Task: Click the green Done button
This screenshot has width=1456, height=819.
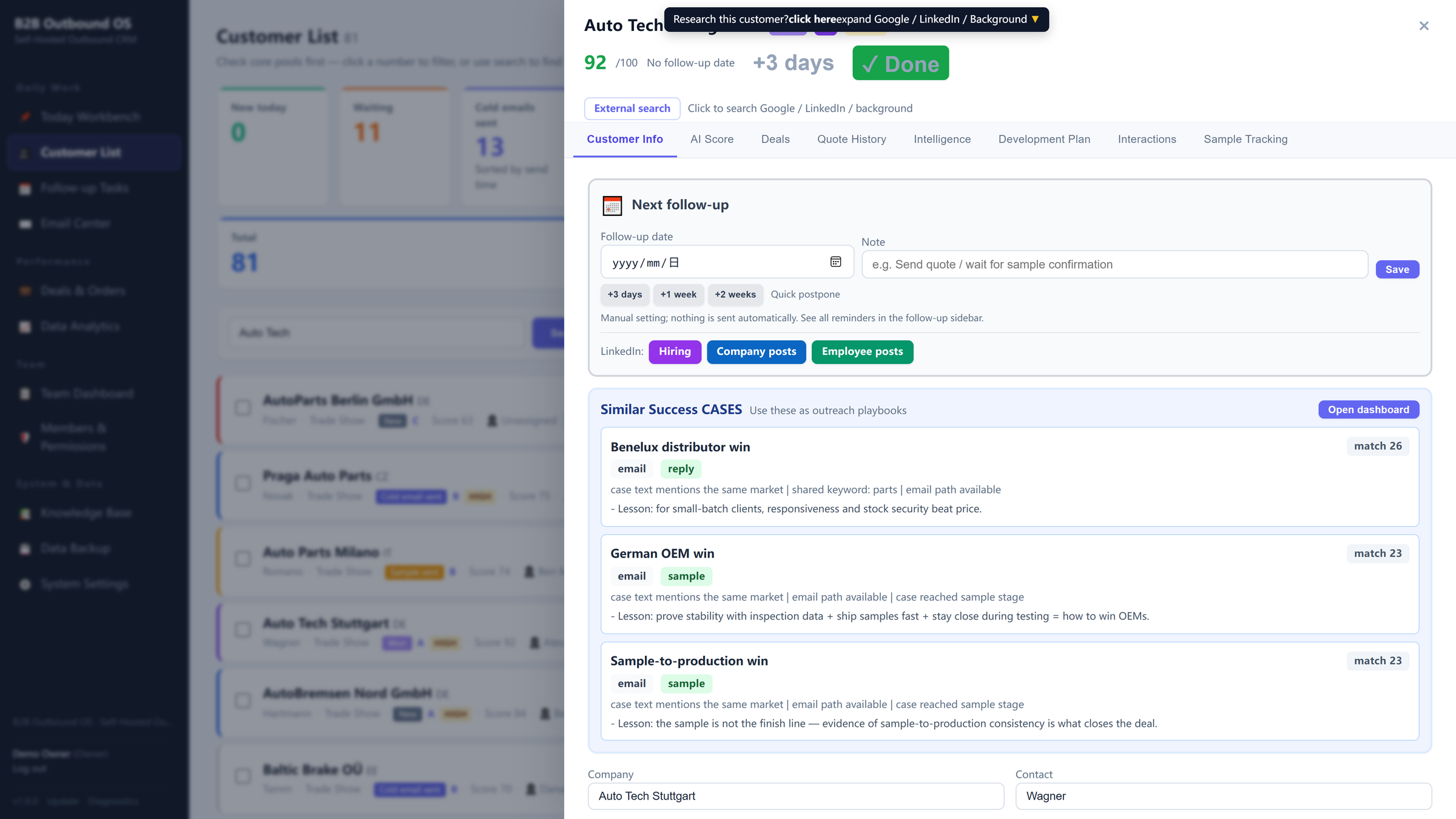Action: pyautogui.click(x=900, y=63)
